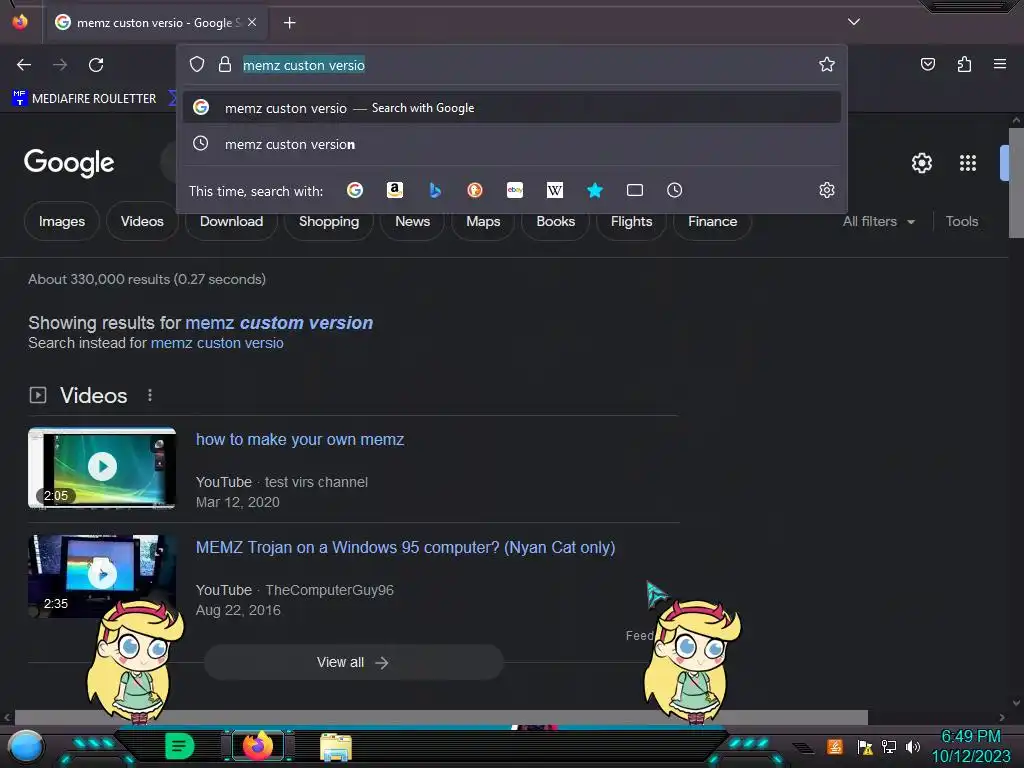Open search settings gear in URL dropdown

pyautogui.click(x=827, y=190)
